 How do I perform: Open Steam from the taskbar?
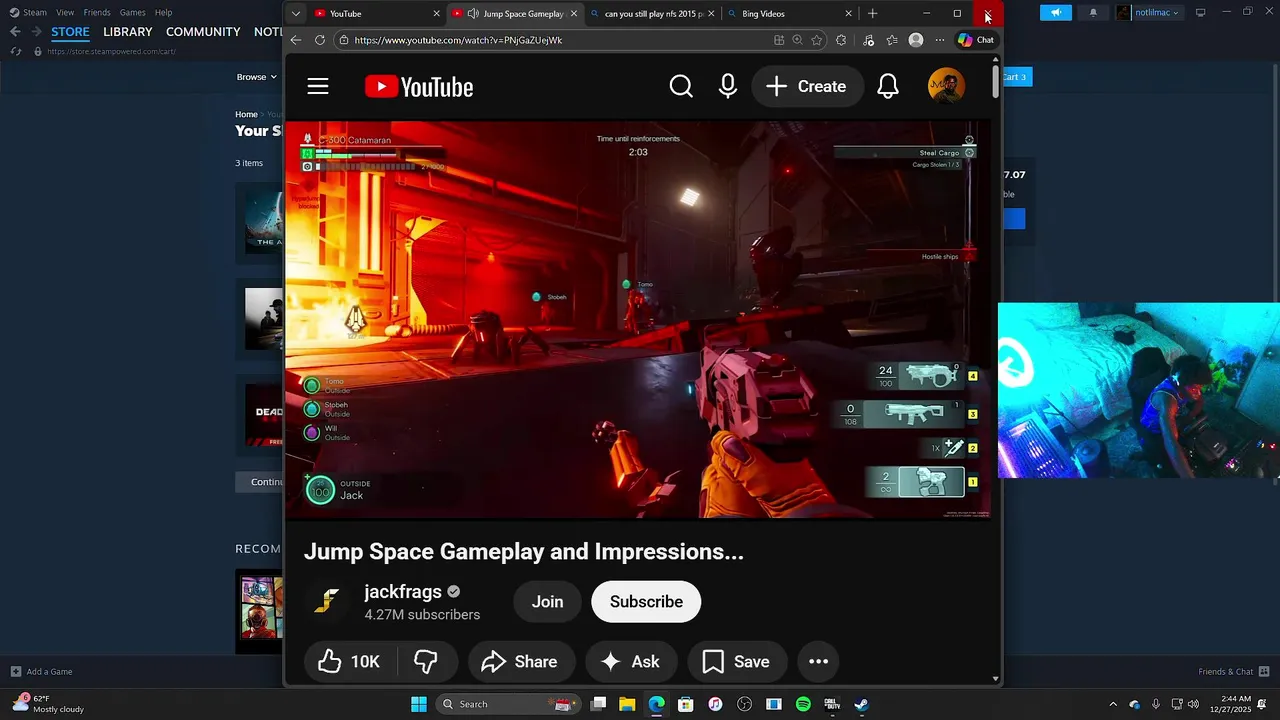(861, 704)
